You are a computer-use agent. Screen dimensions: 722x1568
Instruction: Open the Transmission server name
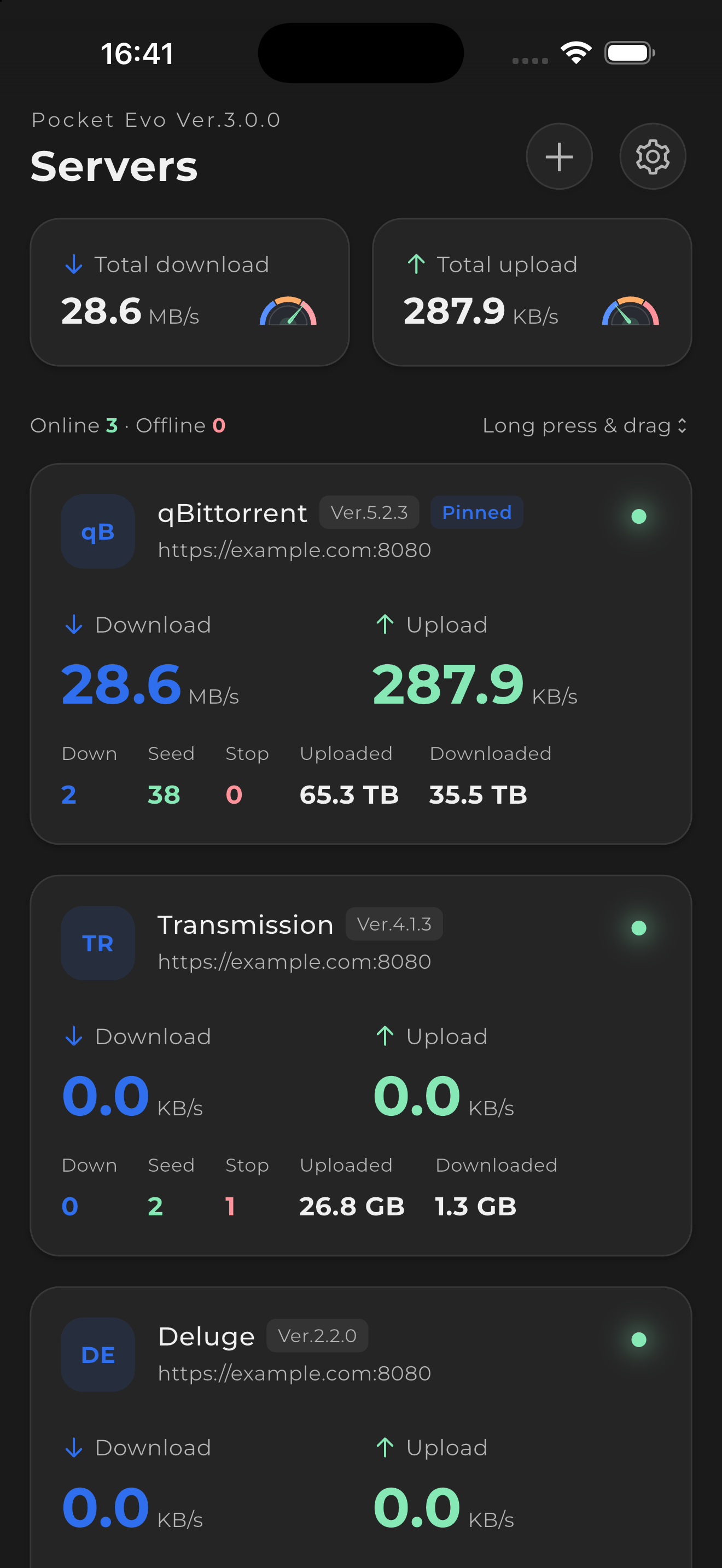pyautogui.click(x=246, y=925)
